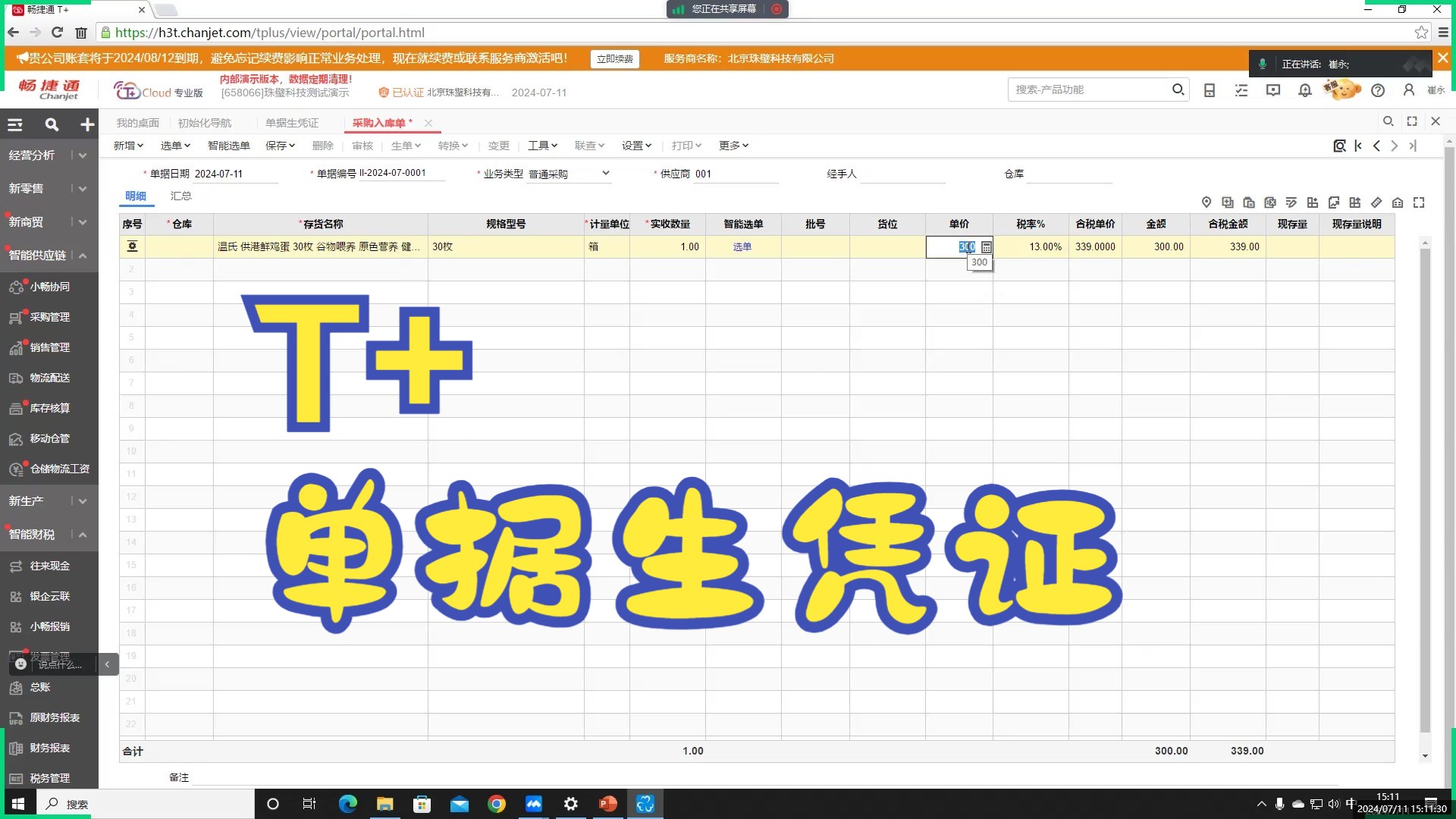Click the document lookup magnifier icon
The height and width of the screenshot is (819, 1456).
coord(1339,146)
